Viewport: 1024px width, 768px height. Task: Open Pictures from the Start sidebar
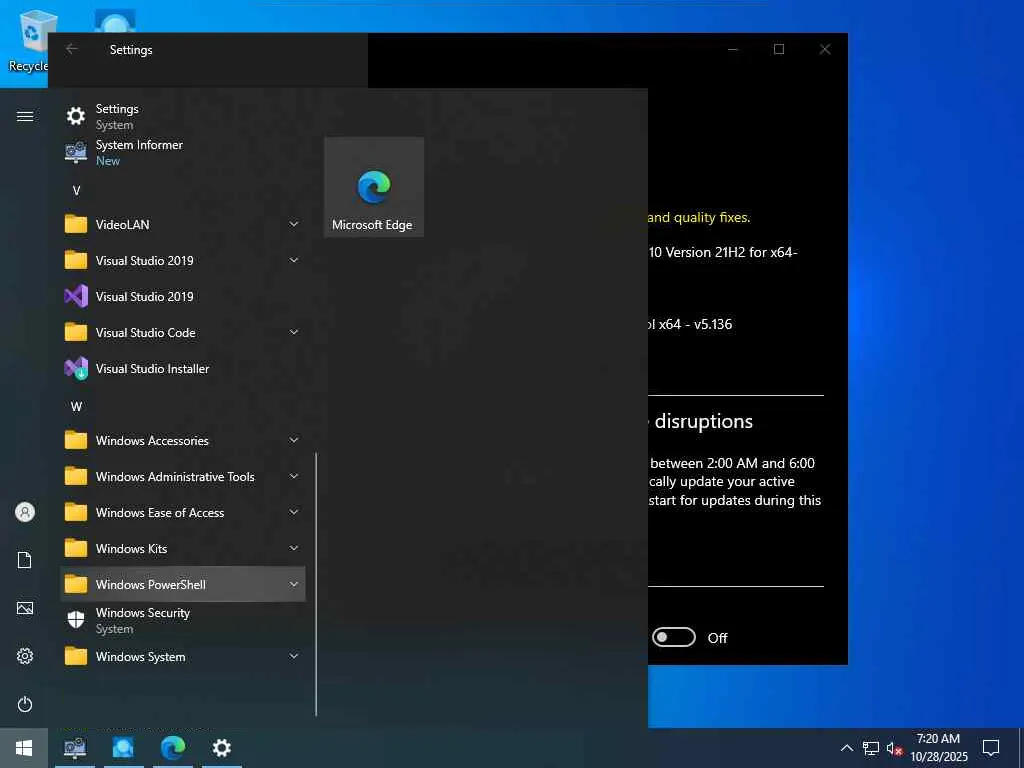coord(25,609)
